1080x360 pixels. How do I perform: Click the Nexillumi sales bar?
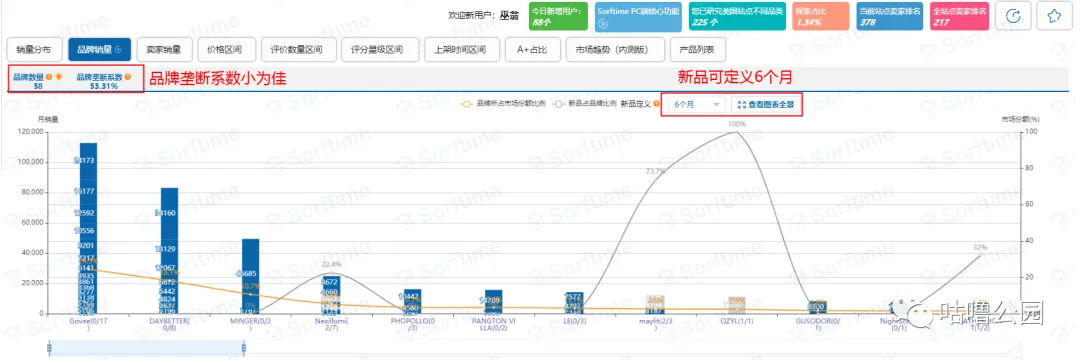click(331, 295)
